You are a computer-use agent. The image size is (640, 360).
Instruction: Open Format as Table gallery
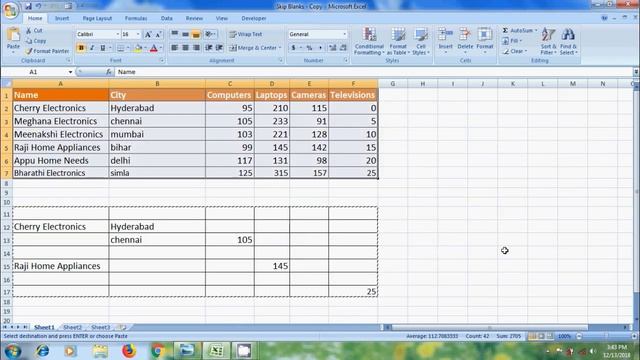tap(398, 41)
